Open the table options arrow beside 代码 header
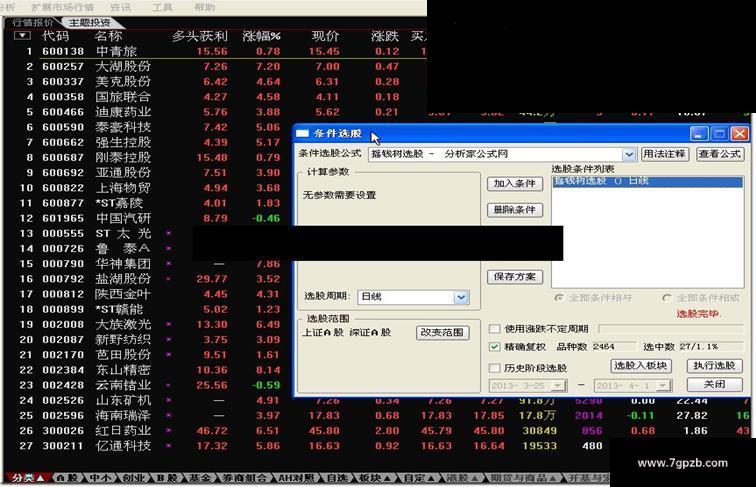Screen dimensions: 756x487 pyautogui.click(x=22, y=36)
